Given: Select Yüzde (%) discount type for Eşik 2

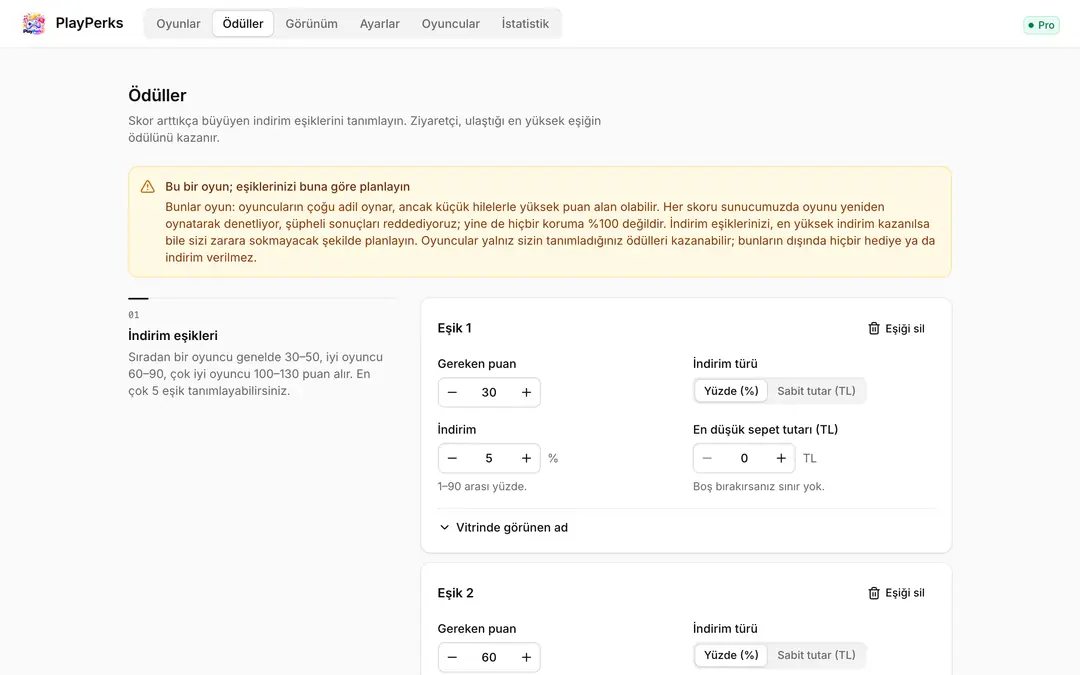Looking at the screenshot, I should tap(731, 656).
